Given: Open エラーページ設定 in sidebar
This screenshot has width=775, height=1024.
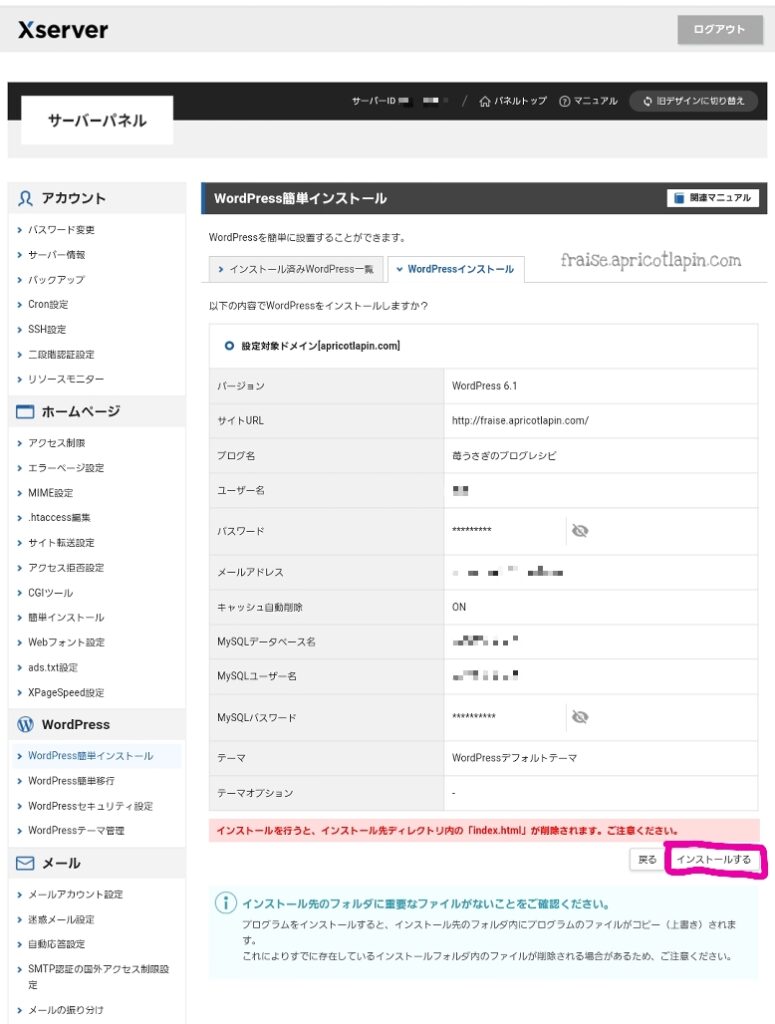Looking at the screenshot, I should pos(65,468).
